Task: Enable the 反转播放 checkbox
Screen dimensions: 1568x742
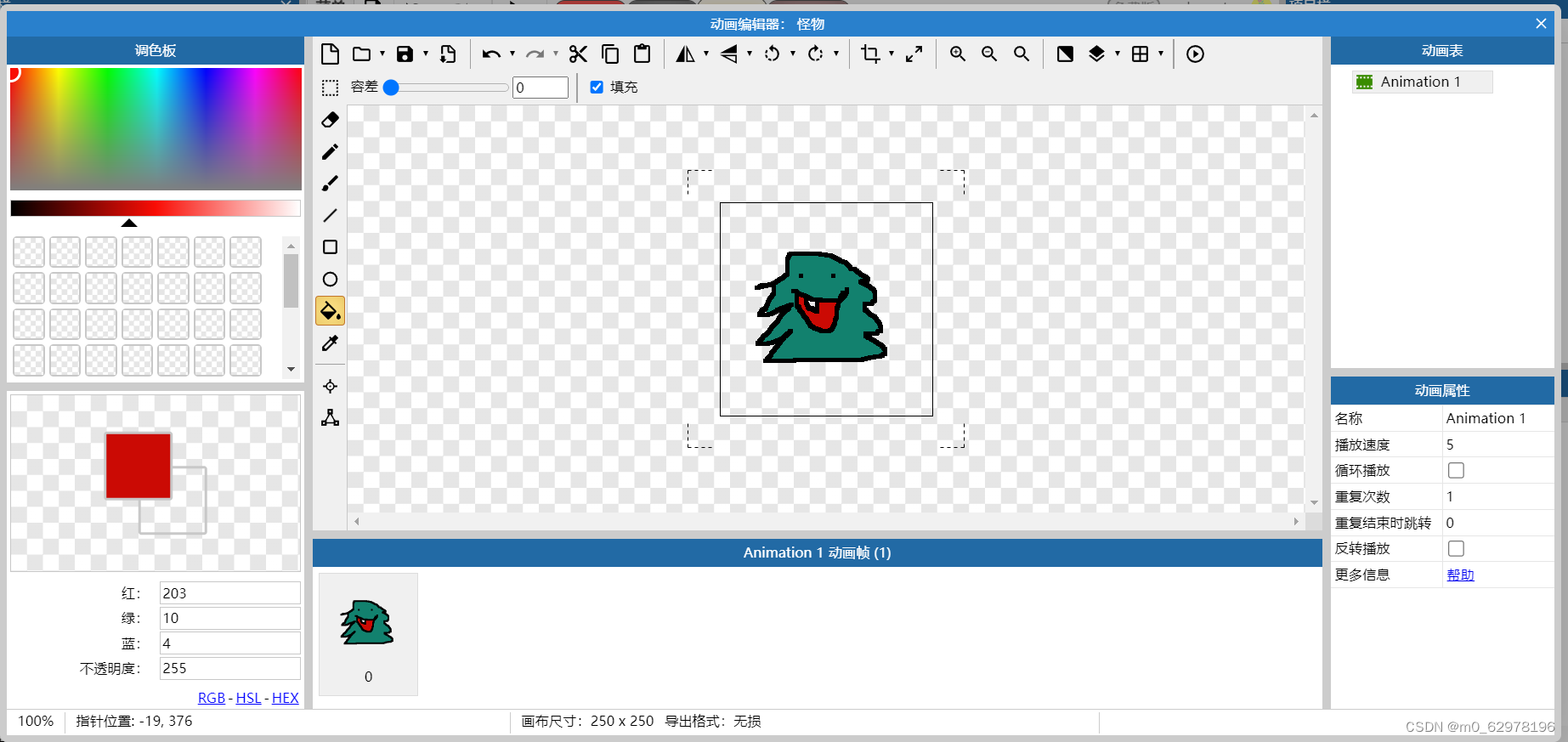Action: (x=1456, y=548)
